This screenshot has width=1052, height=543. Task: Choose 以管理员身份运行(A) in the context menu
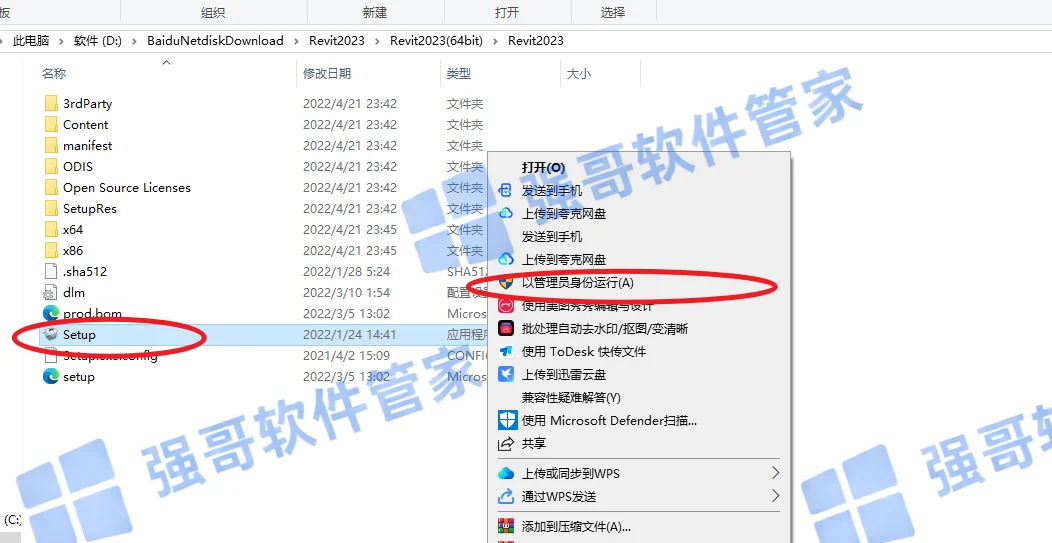coord(578,283)
